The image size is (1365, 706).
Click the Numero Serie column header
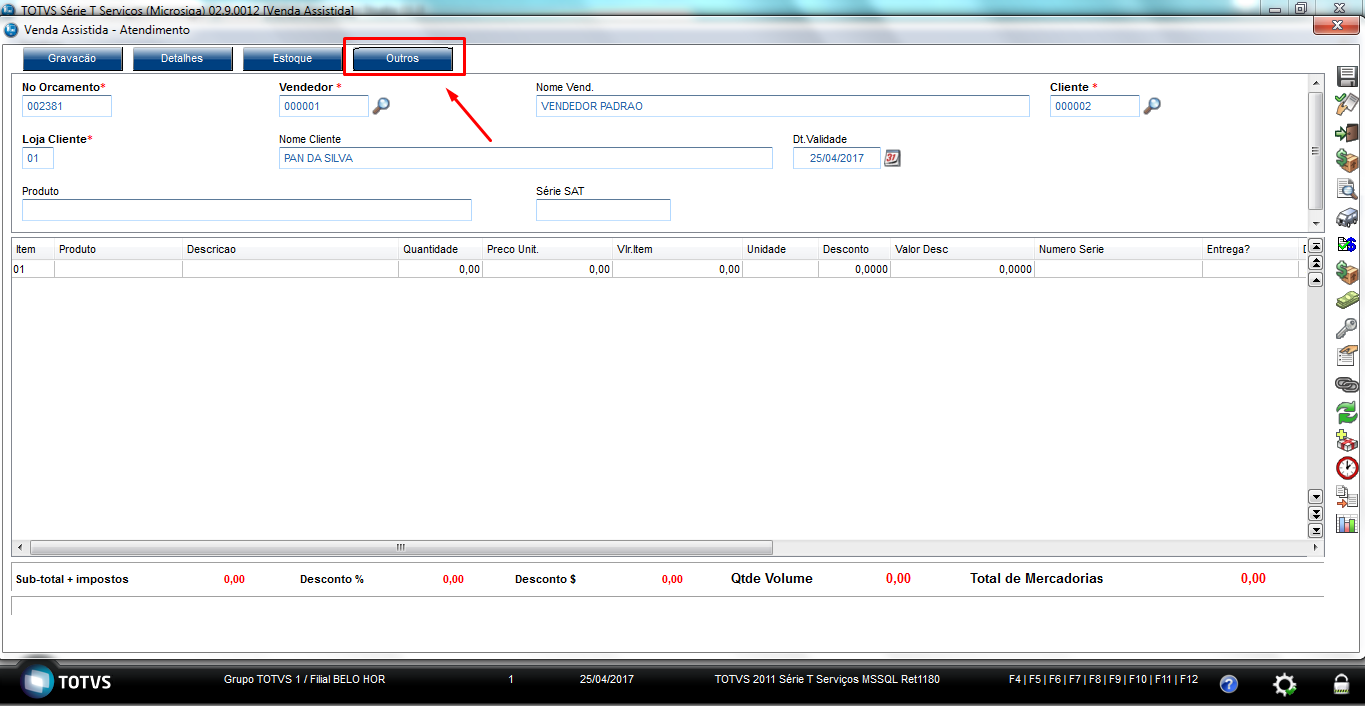[1118, 249]
